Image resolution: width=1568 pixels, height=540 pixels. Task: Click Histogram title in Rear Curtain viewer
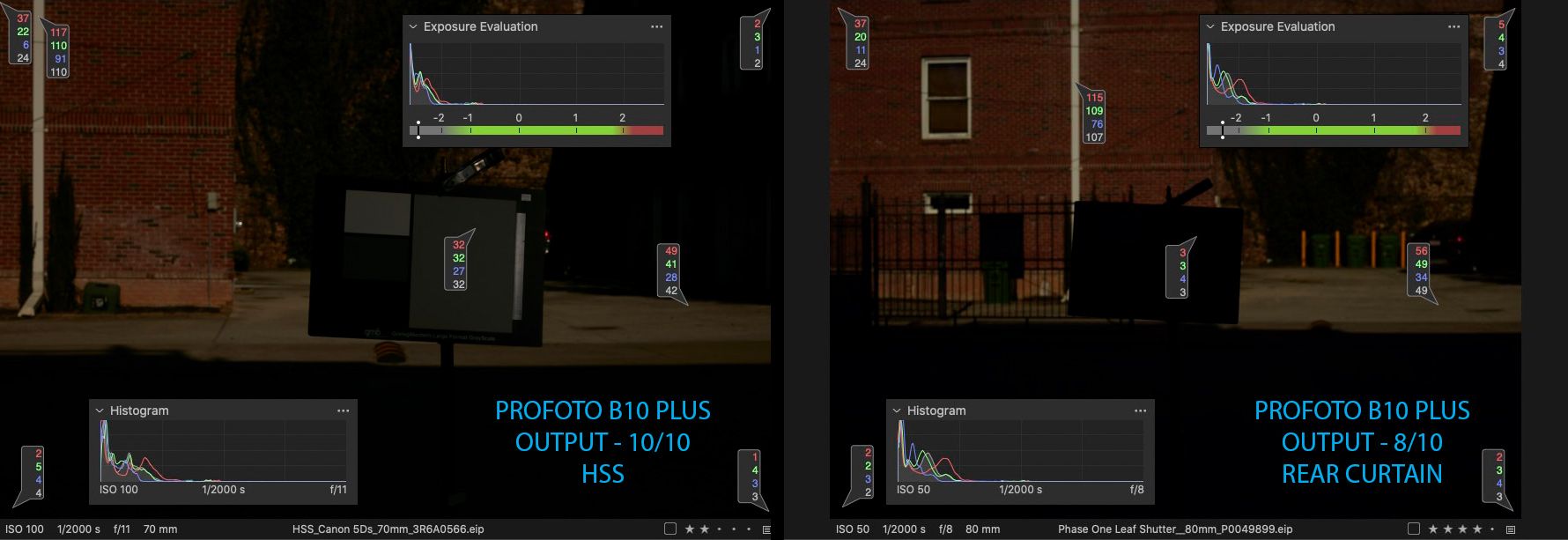tap(936, 411)
